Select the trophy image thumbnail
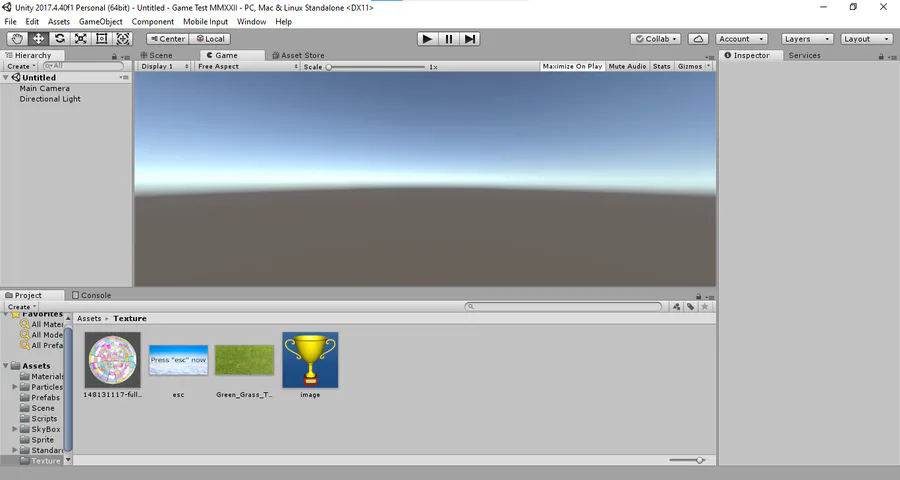This screenshot has width=900, height=480. coord(310,360)
